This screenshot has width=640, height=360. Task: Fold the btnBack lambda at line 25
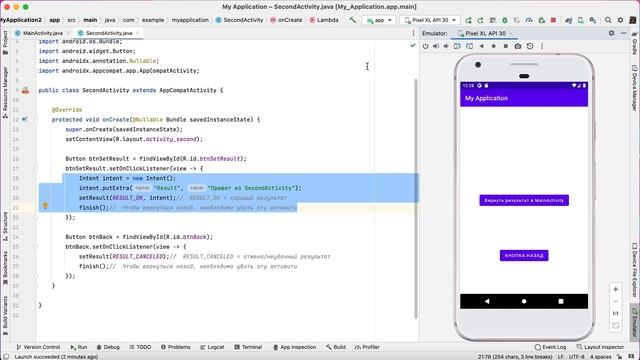coord(36,247)
